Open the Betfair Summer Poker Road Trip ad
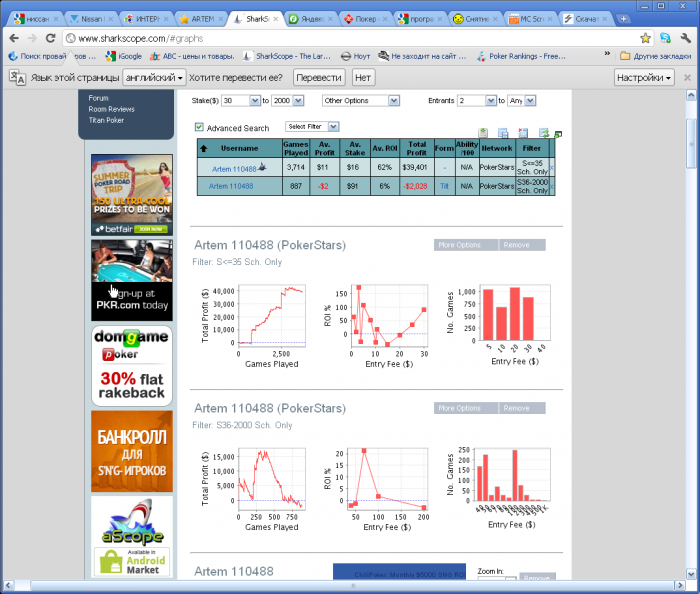The image size is (700, 594). tap(132, 195)
